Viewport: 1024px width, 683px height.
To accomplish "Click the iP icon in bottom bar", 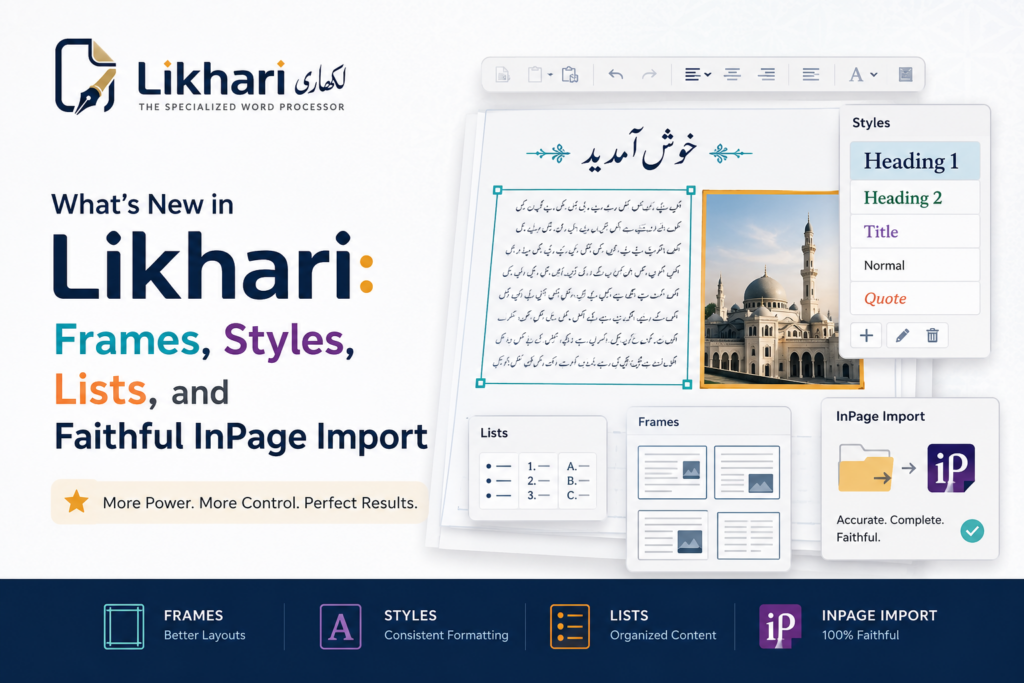I will coord(780,626).
